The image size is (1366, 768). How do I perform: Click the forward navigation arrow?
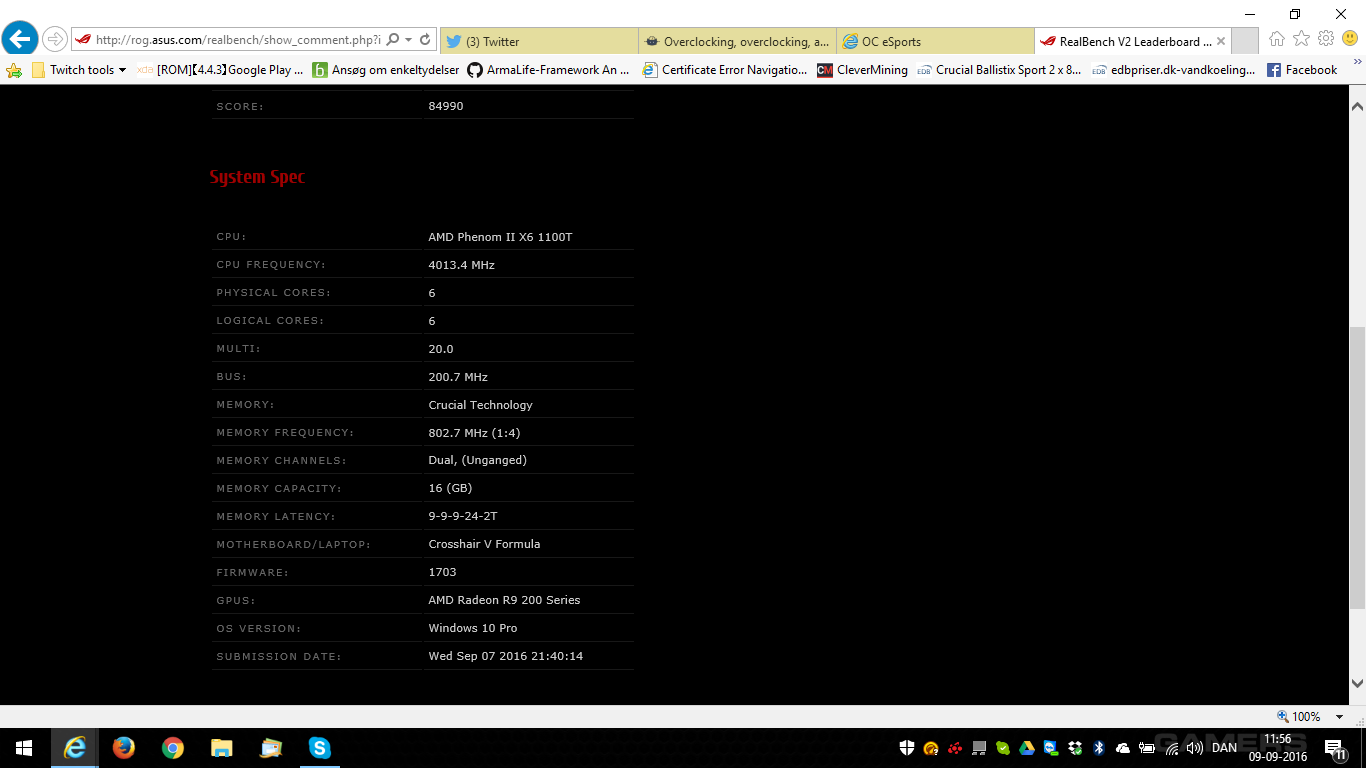(x=54, y=40)
